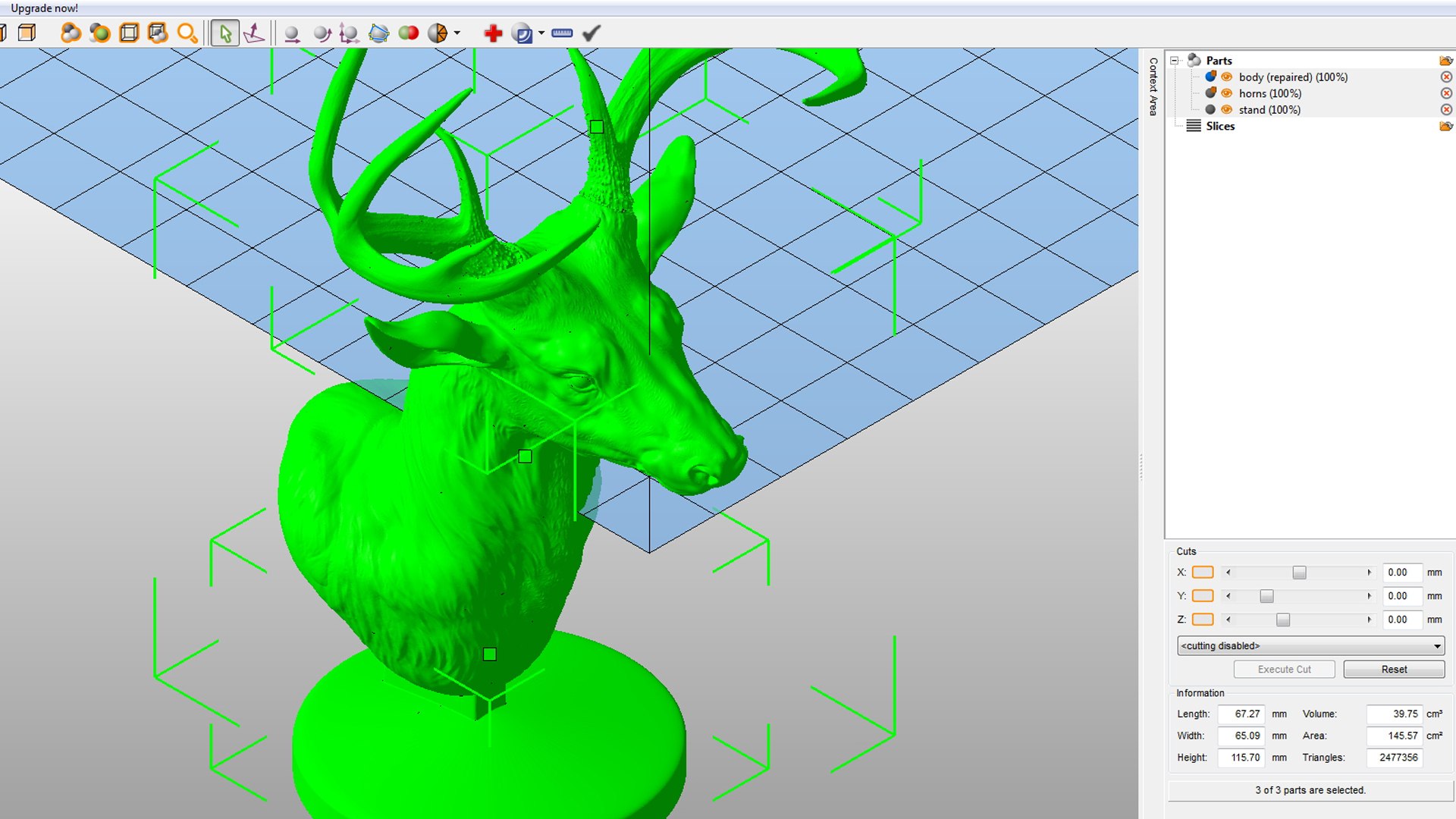The image size is (1456, 819).
Task: Toggle visibility eye of body (repaired)
Action: [1226, 77]
